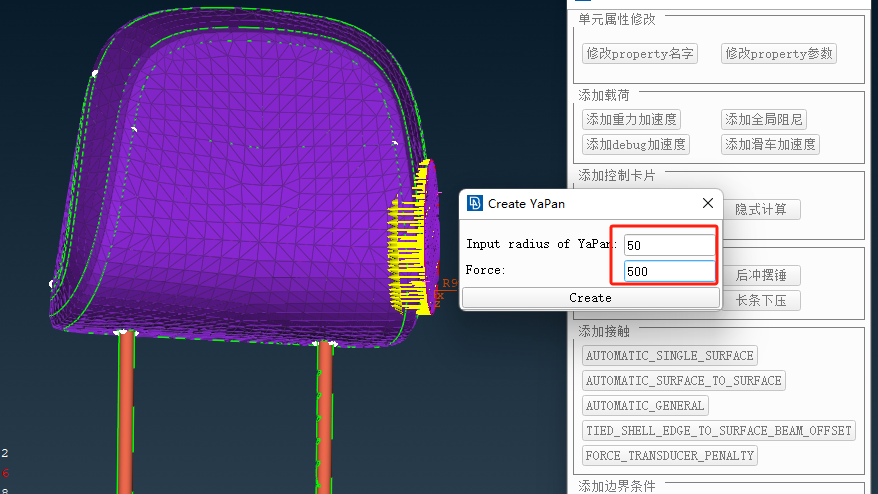Click the 单元属性修改 group title
This screenshot has width=878, height=494.
617,20
